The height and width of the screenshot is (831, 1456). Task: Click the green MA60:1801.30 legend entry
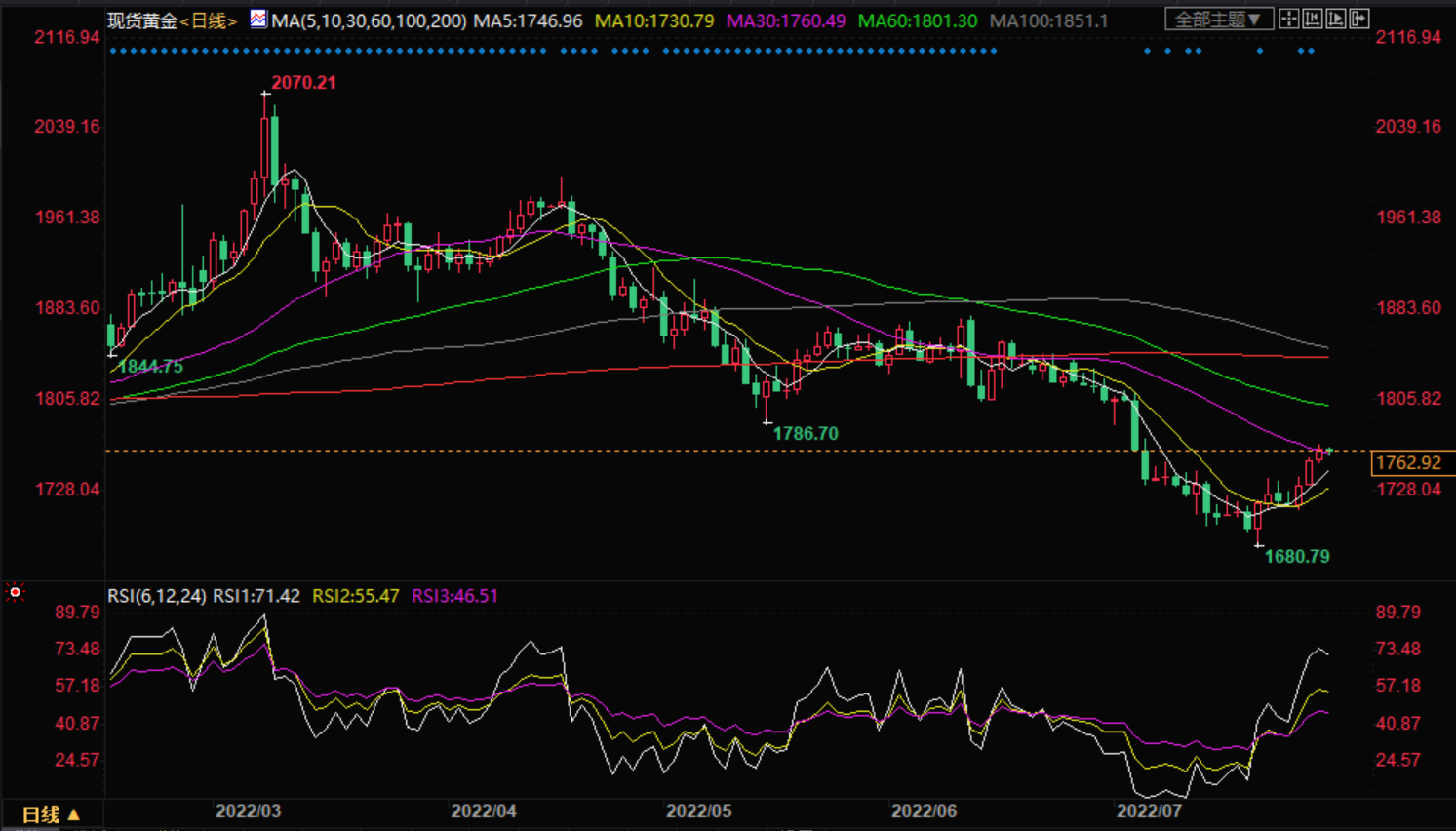(x=917, y=20)
